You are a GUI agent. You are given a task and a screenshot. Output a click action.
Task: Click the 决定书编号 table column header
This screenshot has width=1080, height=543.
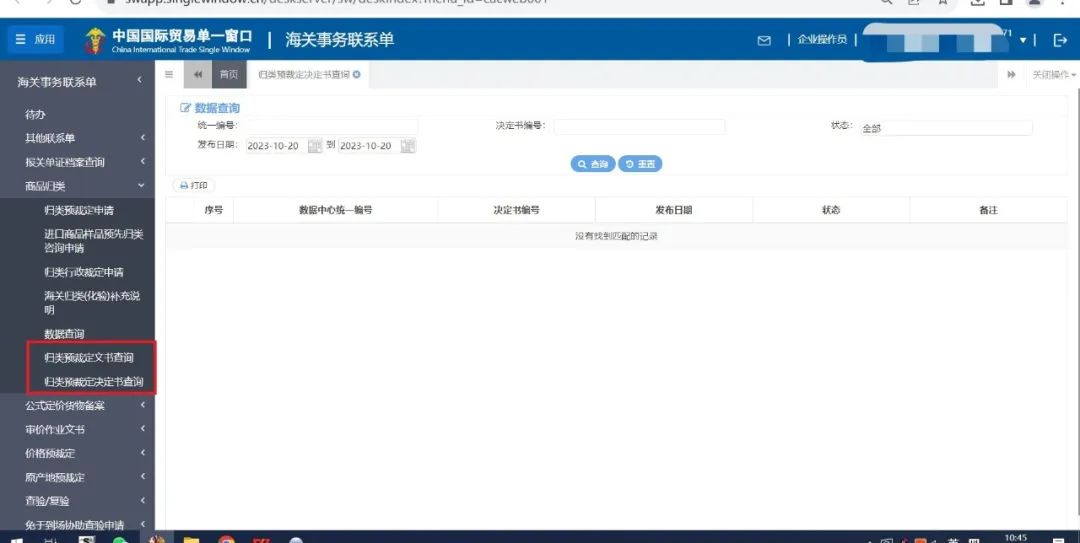tap(517, 210)
